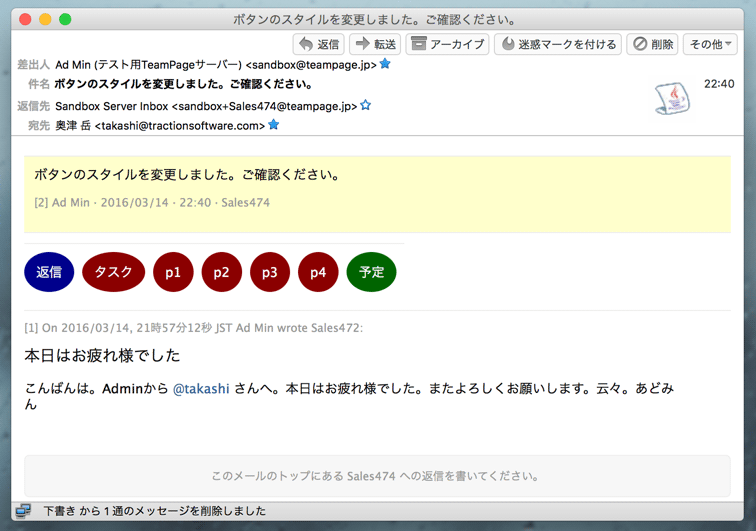Toggle star next to sender sandbox@teampage.jp
The width and height of the screenshot is (756, 531).
point(385,64)
